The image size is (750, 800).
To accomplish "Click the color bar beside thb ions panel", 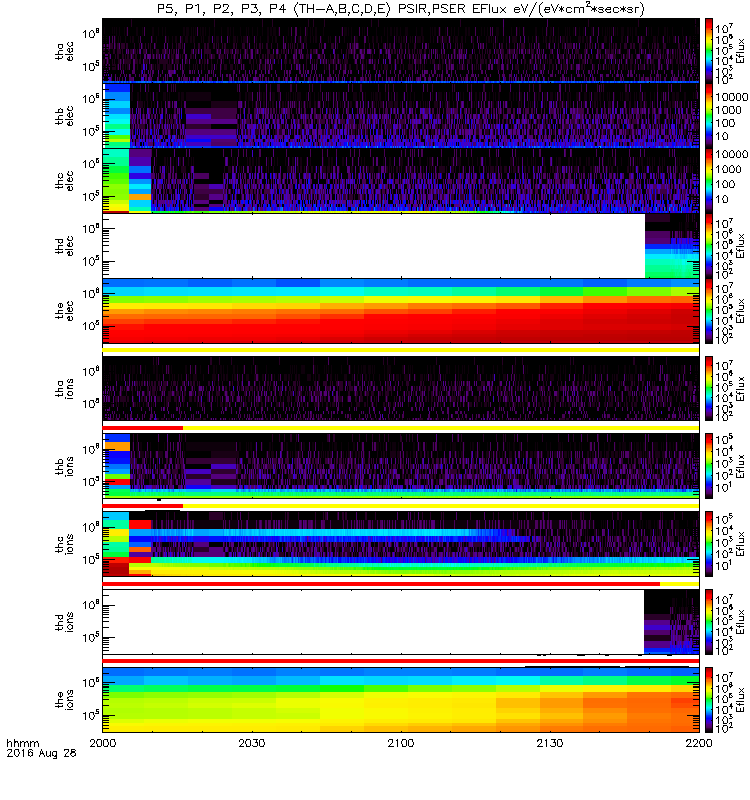I will pyautogui.click(x=709, y=466).
